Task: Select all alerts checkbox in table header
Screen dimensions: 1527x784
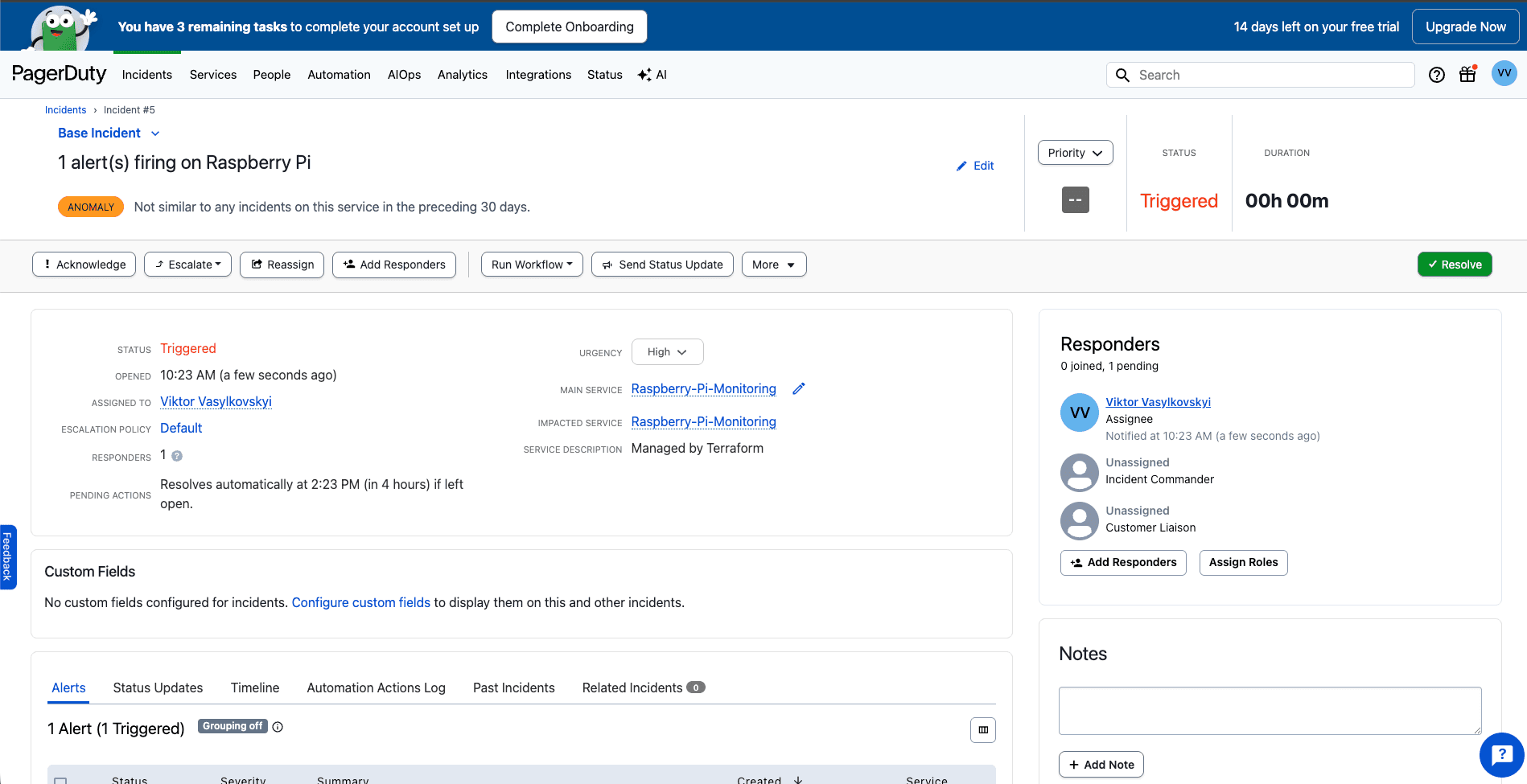Action: coord(60,780)
